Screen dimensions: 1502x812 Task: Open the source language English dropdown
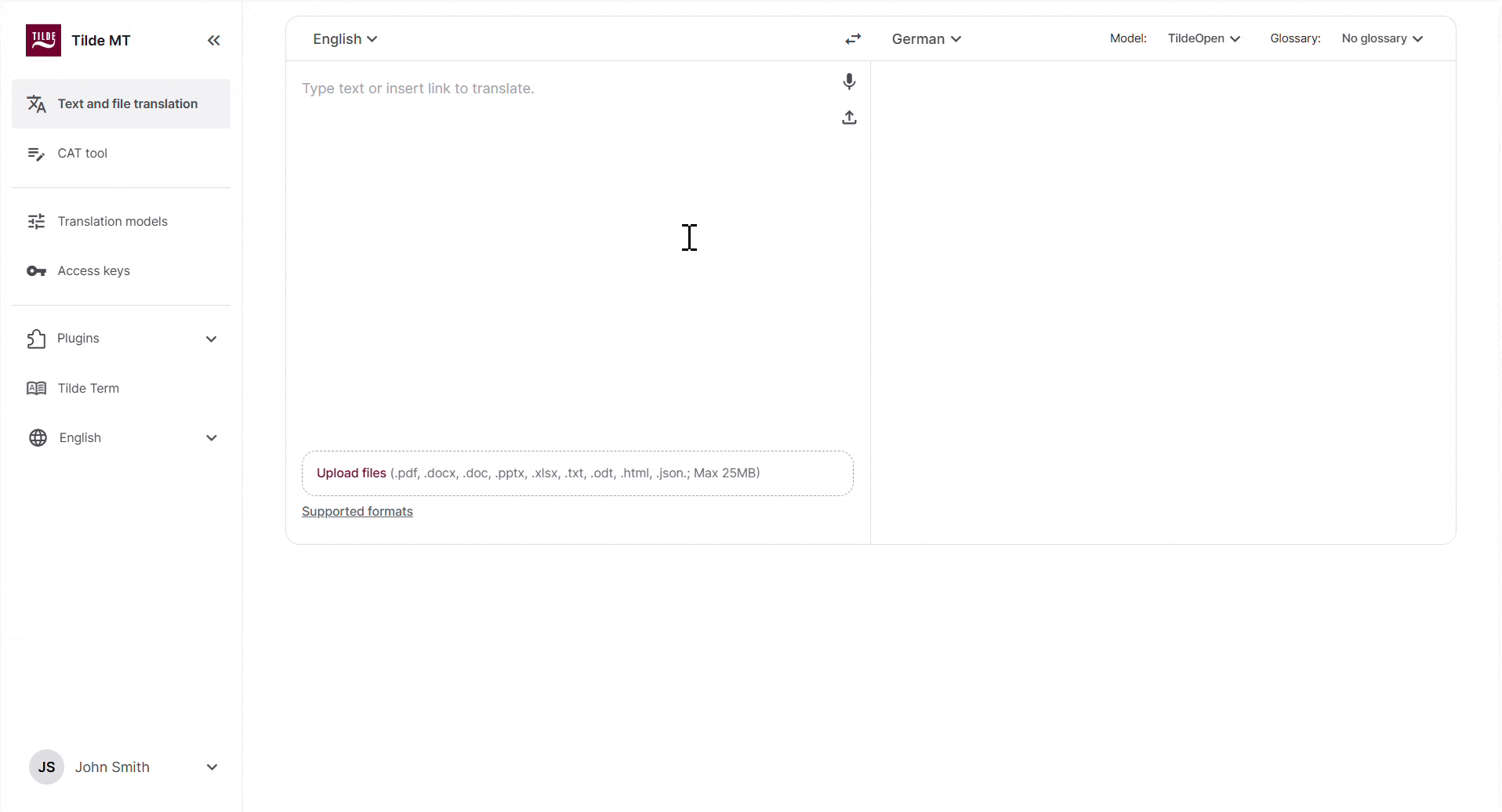pyautogui.click(x=345, y=38)
